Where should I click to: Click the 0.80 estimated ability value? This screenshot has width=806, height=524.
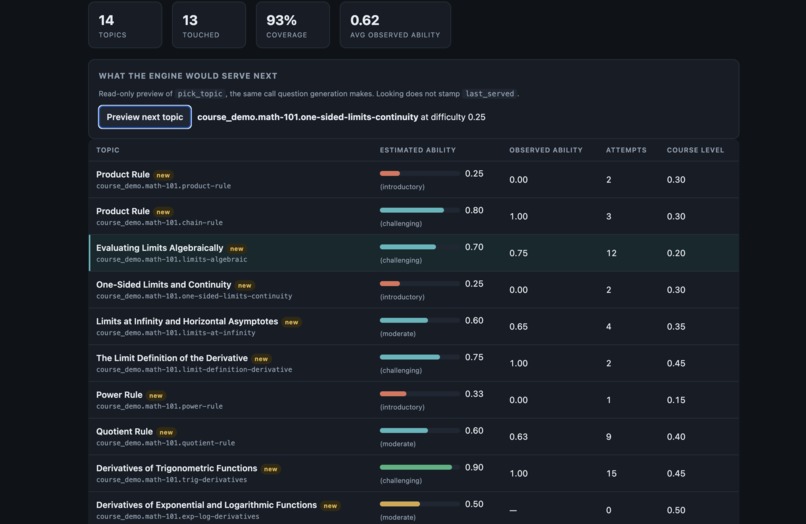[x=474, y=210]
